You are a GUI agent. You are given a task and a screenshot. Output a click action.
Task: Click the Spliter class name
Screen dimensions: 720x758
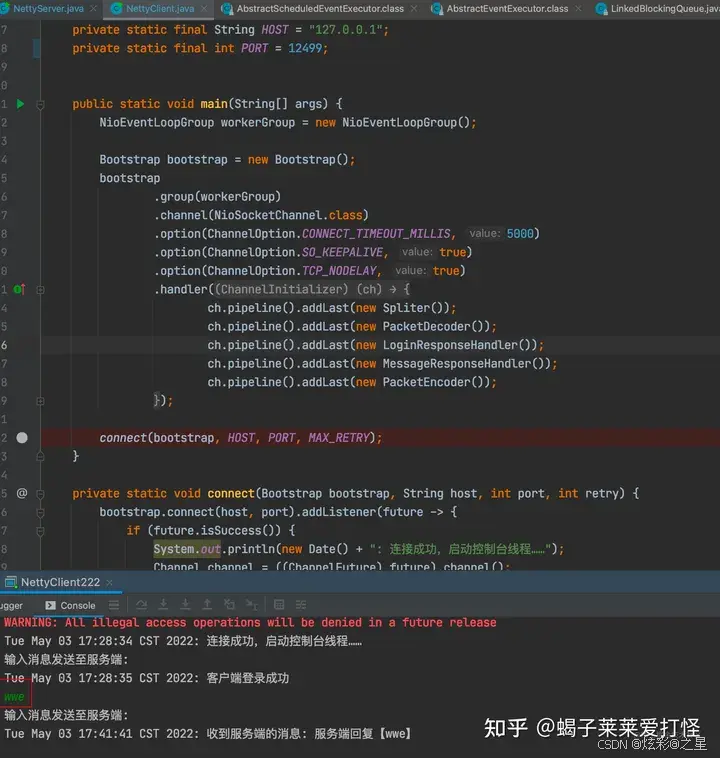pyautogui.click(x=406, y=308)
